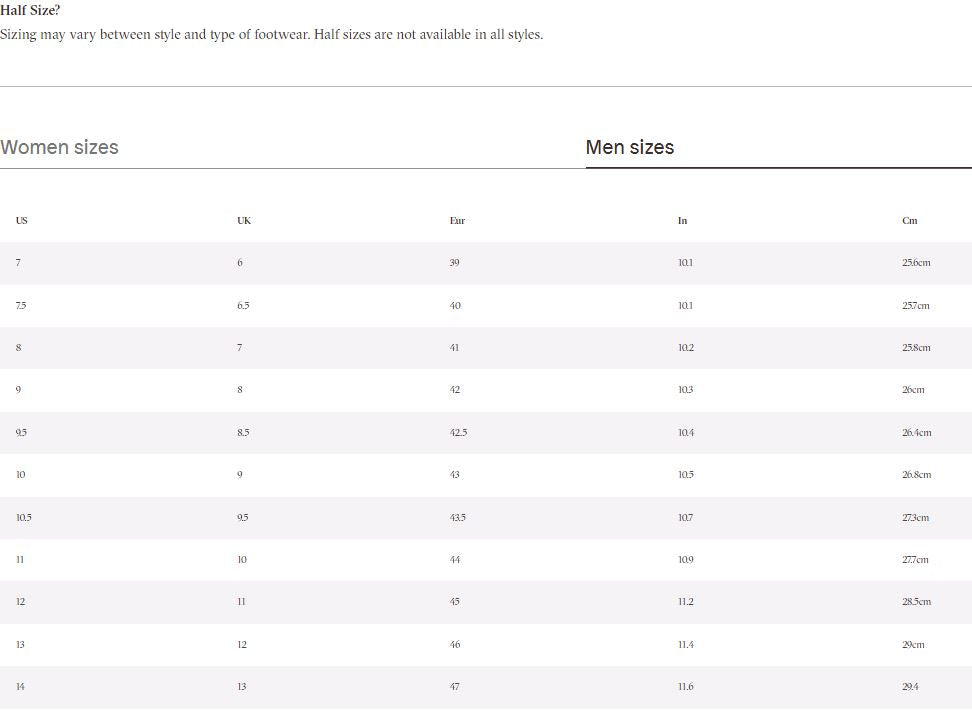Select the UK size 6.5 cell
The width and height of the screenshot is (972, 711).
[243, 305]
